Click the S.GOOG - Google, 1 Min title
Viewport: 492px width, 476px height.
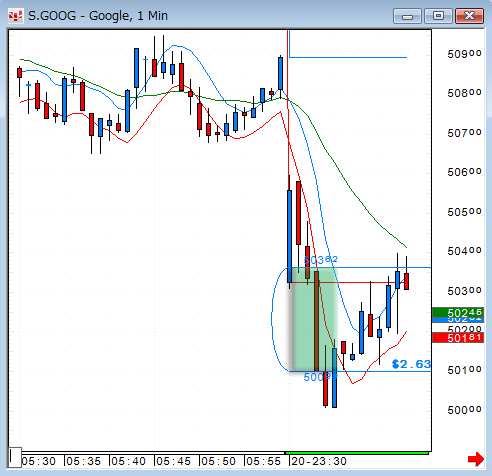pos(98,16)
